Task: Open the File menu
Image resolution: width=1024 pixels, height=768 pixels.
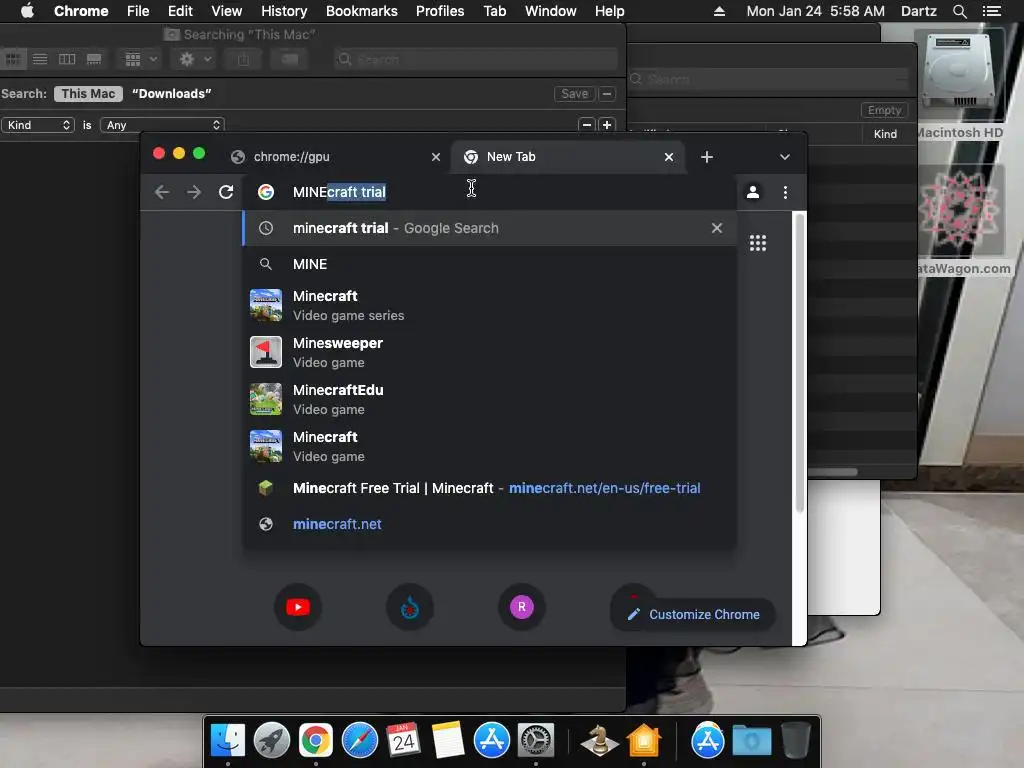Action: tap(138, 11)
